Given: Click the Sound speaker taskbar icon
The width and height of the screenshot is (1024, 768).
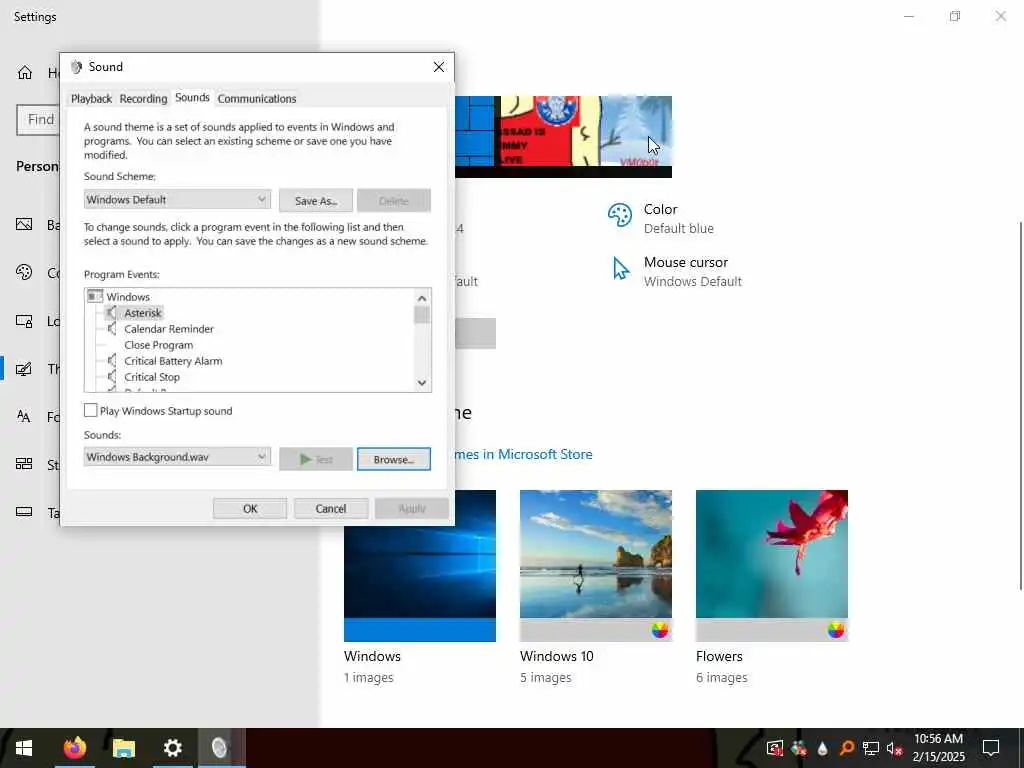Looking at the screenshot, I should tap(220, 748).
